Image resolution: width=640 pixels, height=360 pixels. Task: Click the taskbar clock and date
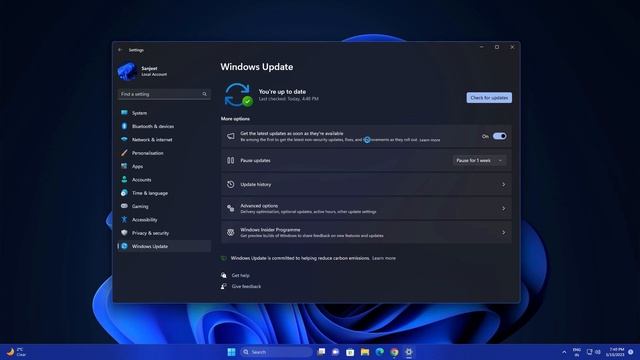pyautogui.click(x=616, y=352)
